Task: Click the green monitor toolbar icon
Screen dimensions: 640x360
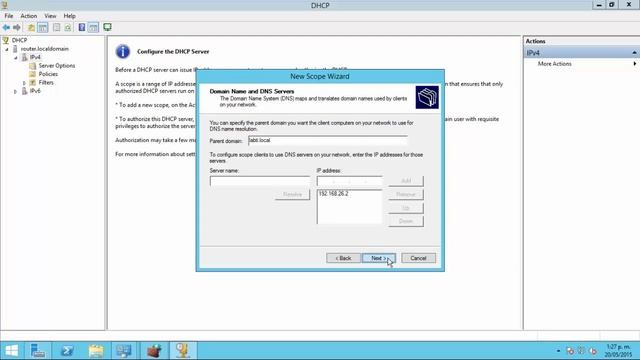Action: point(107,27)
